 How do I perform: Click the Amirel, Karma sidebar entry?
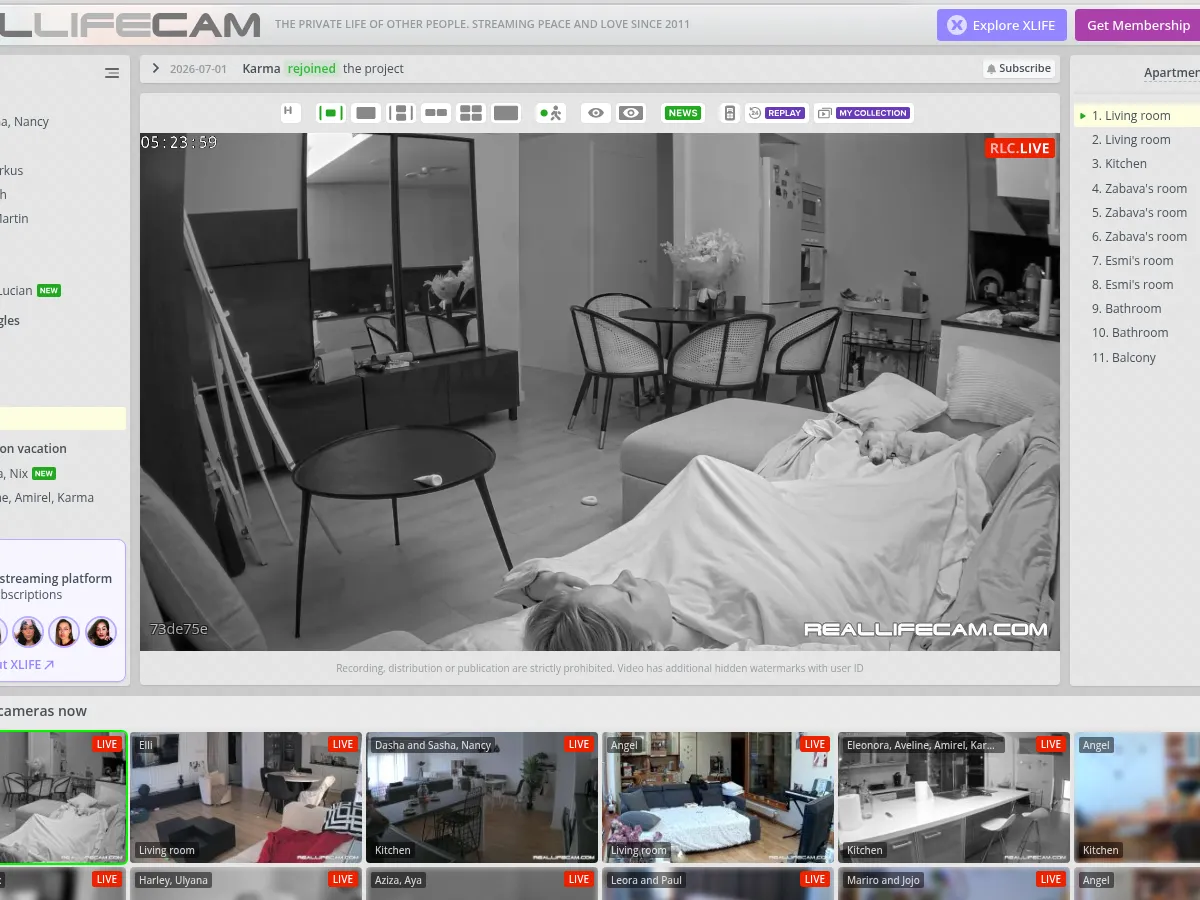47,497
